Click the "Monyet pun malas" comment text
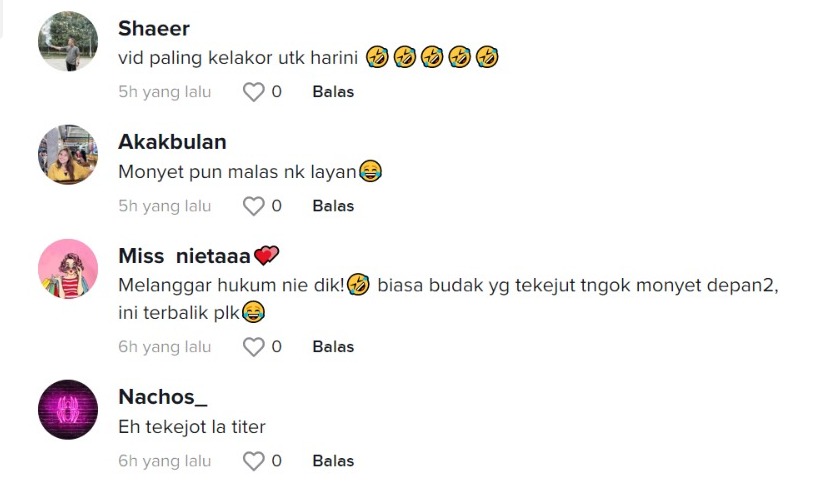This screenshot has width=828, height=487. click(237, 172)
